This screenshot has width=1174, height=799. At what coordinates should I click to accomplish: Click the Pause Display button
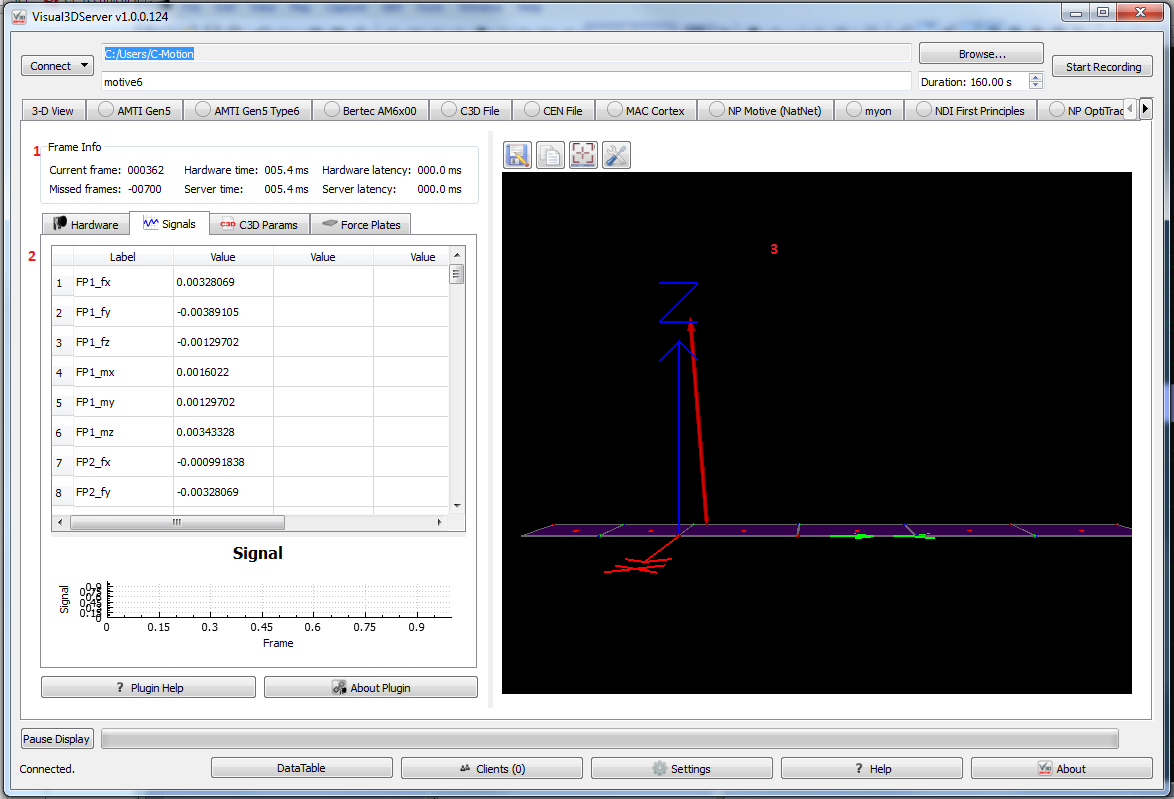(57, 738)
